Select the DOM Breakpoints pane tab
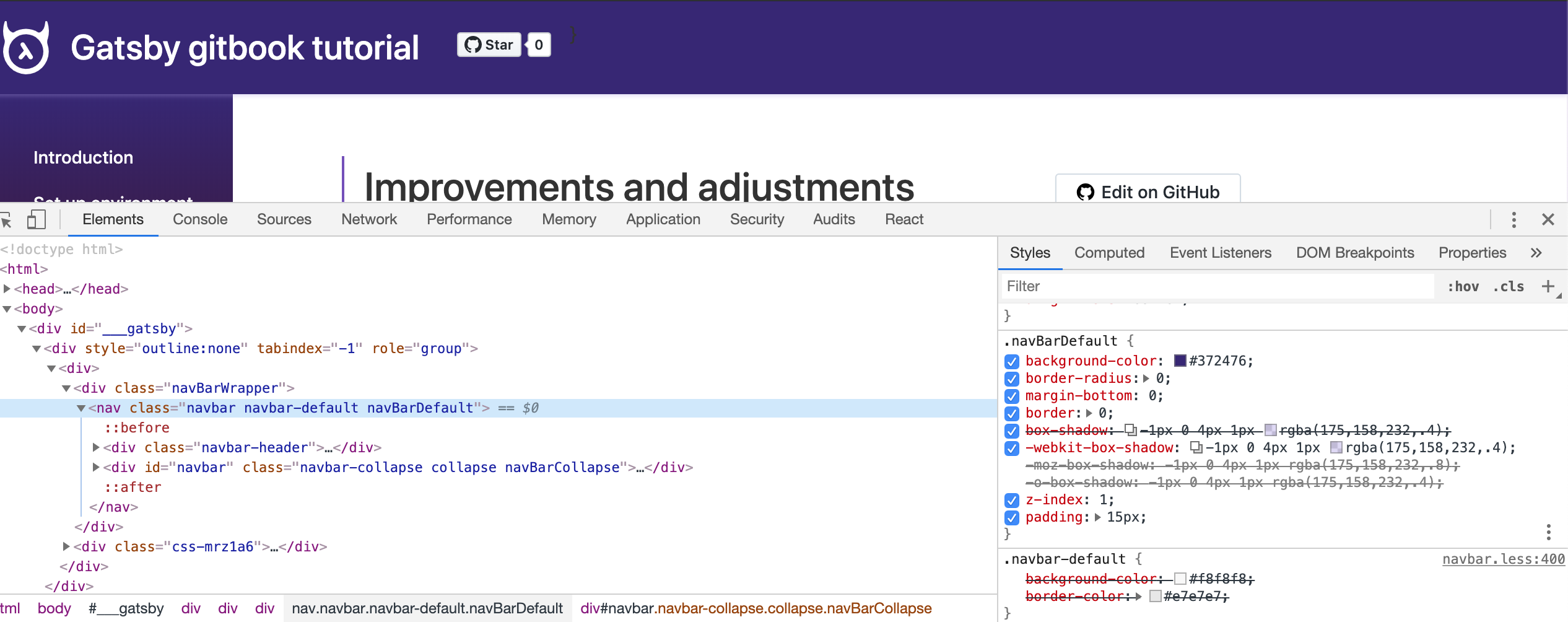This screenshot has width=1568, height=622. click(x=1355, y=253)
